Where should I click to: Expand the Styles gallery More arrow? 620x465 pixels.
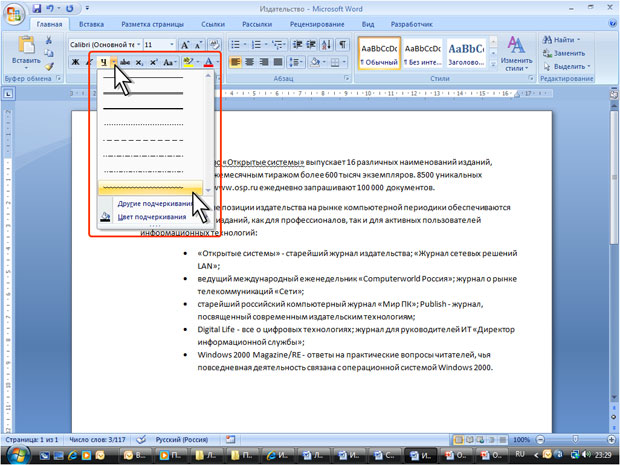(493, 64)
